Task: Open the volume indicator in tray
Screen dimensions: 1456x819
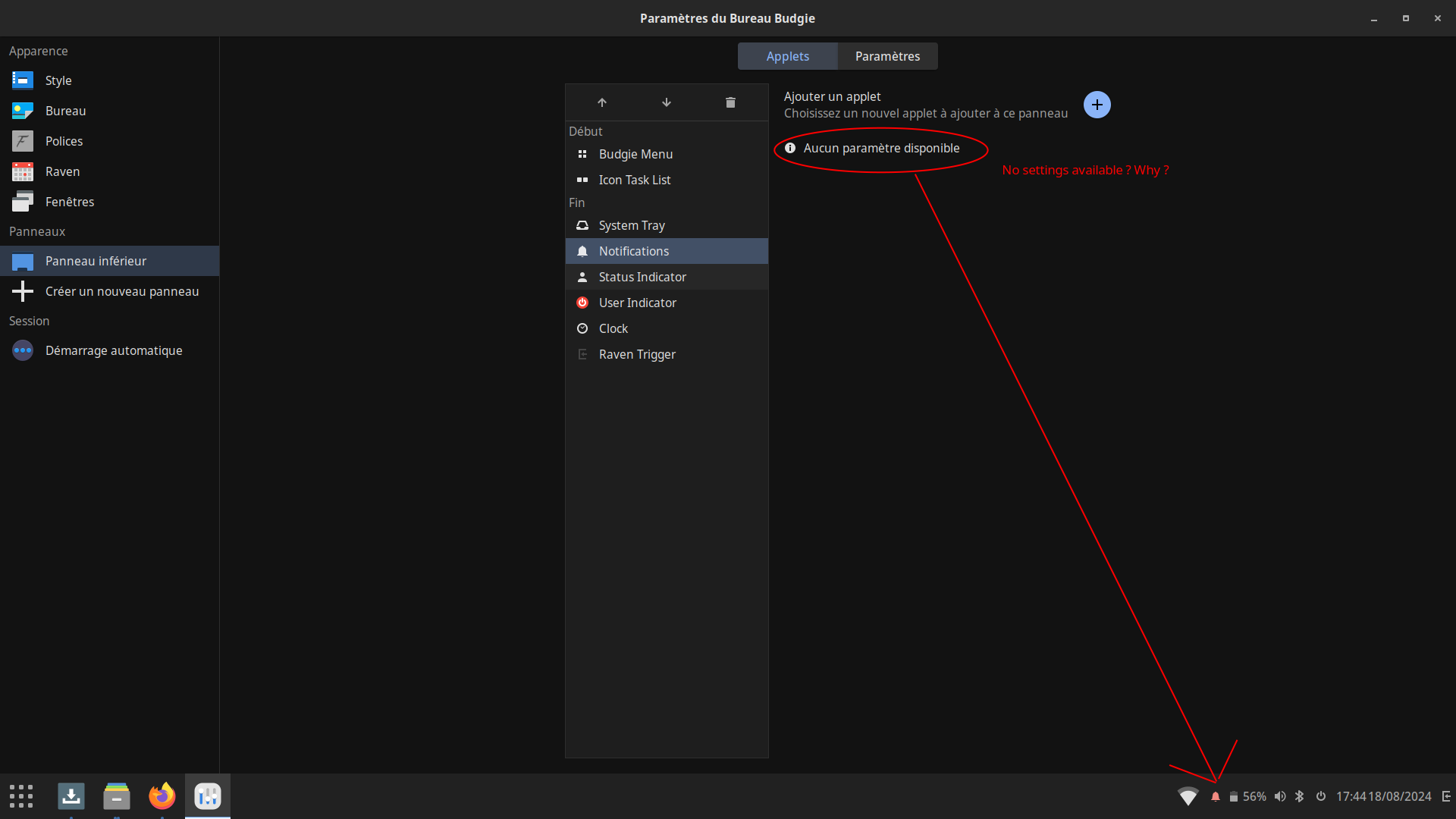Action: pos(1280,796)
